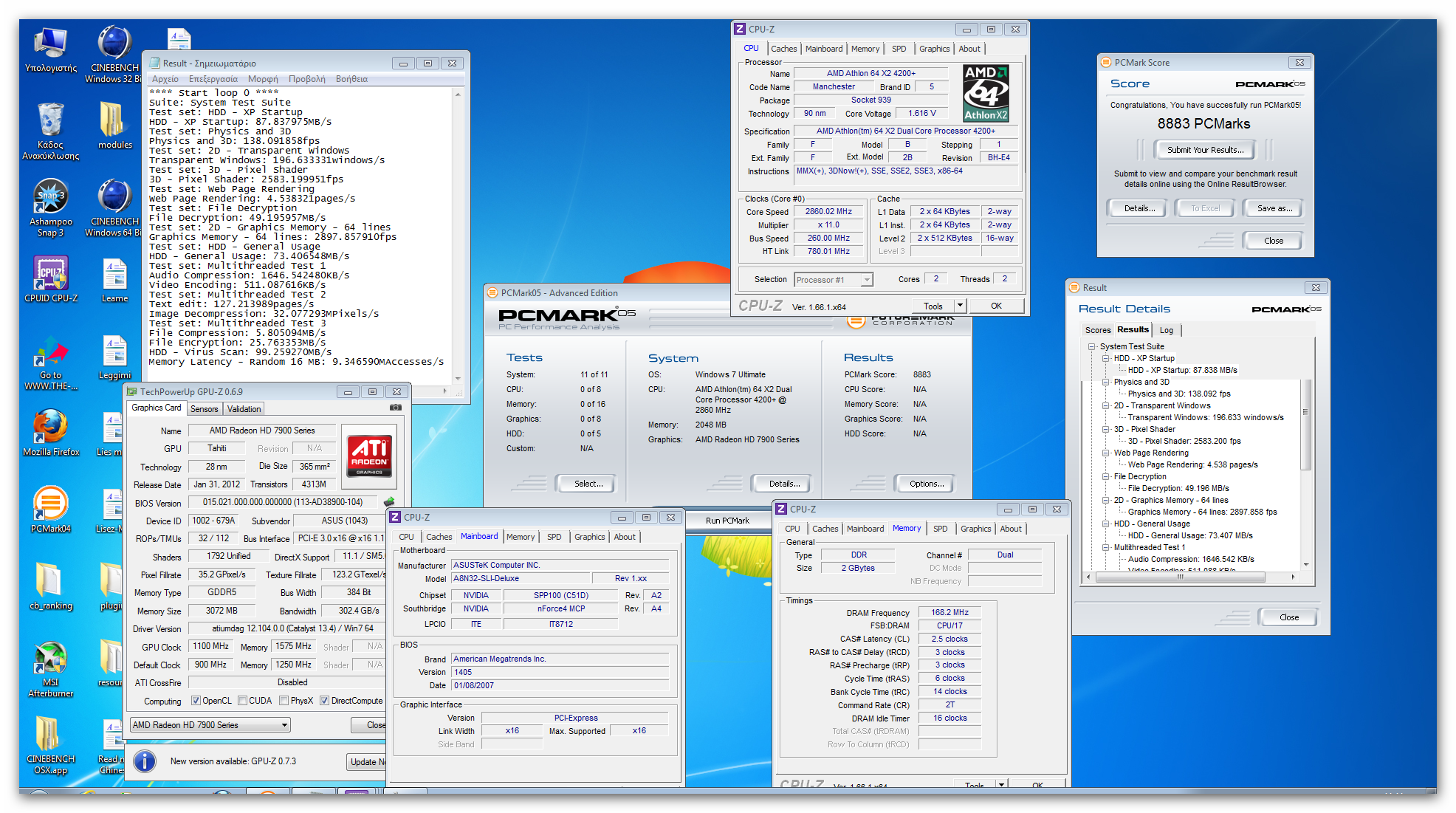This screenshot has height=813, width=1456.
Task: Click Options button under Results
Action: (927, 484)
